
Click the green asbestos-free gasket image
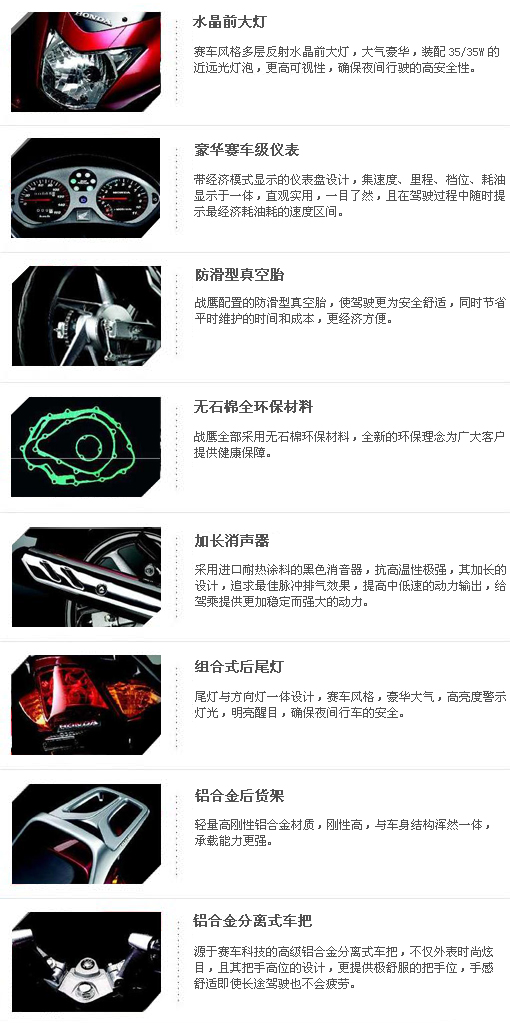pos(86,447)
